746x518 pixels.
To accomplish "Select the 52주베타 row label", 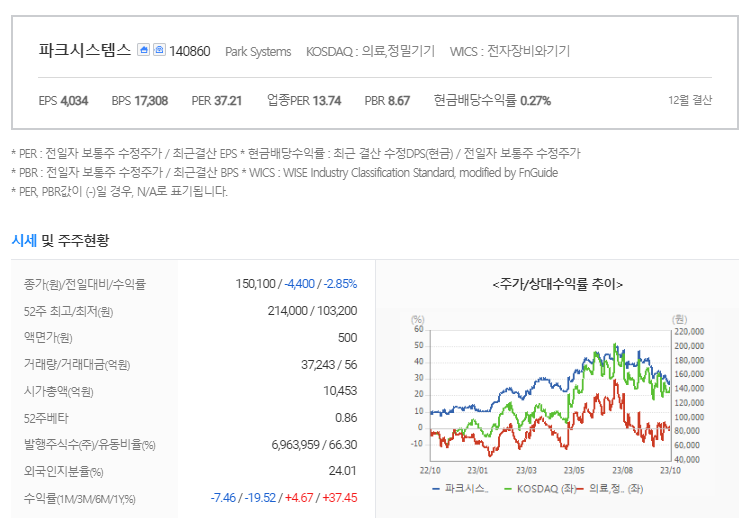I will [x=46, y=419].
